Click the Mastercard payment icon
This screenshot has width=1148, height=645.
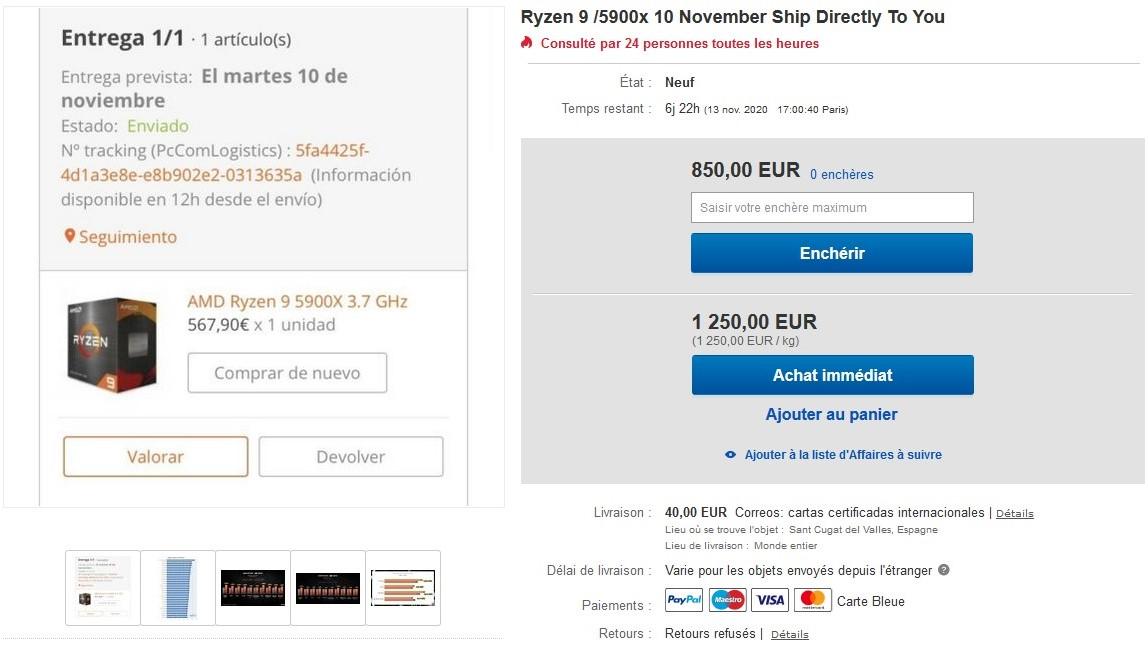coord(813,600)
